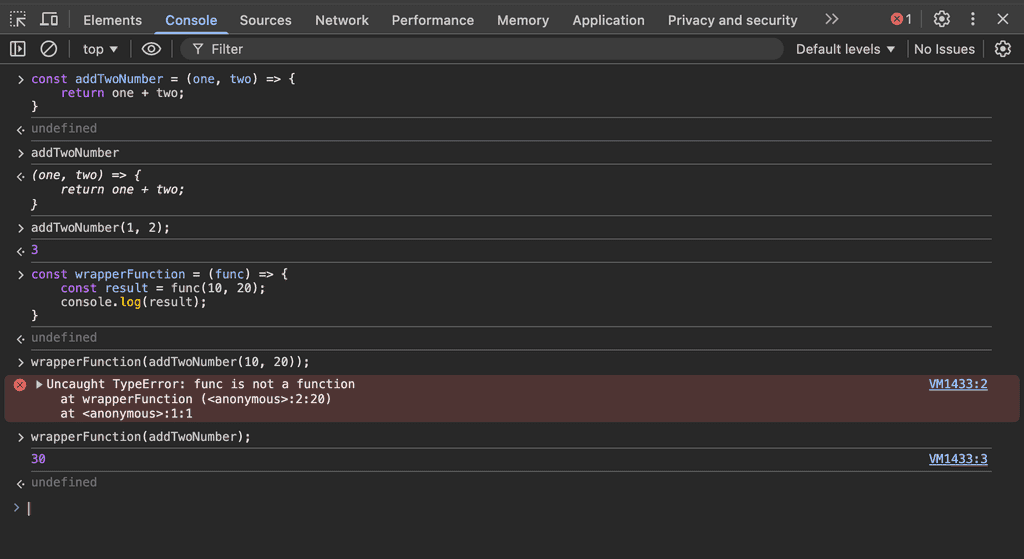Open the VM1433:2 source link
Viewport: 1024px width, 559px height.
pyautogui.click(x=957, y=384)
